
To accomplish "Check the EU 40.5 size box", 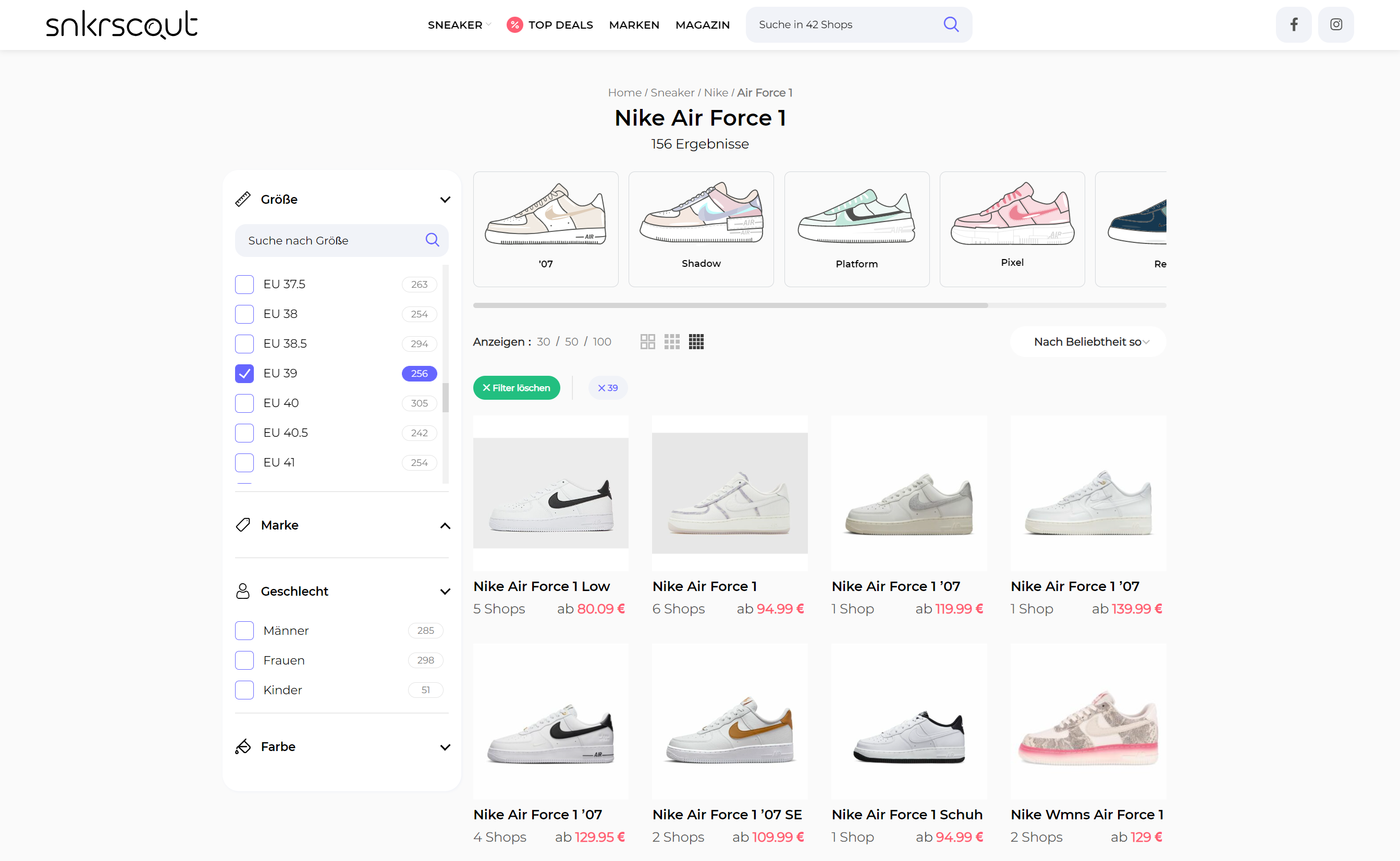I will click(244, 432).
